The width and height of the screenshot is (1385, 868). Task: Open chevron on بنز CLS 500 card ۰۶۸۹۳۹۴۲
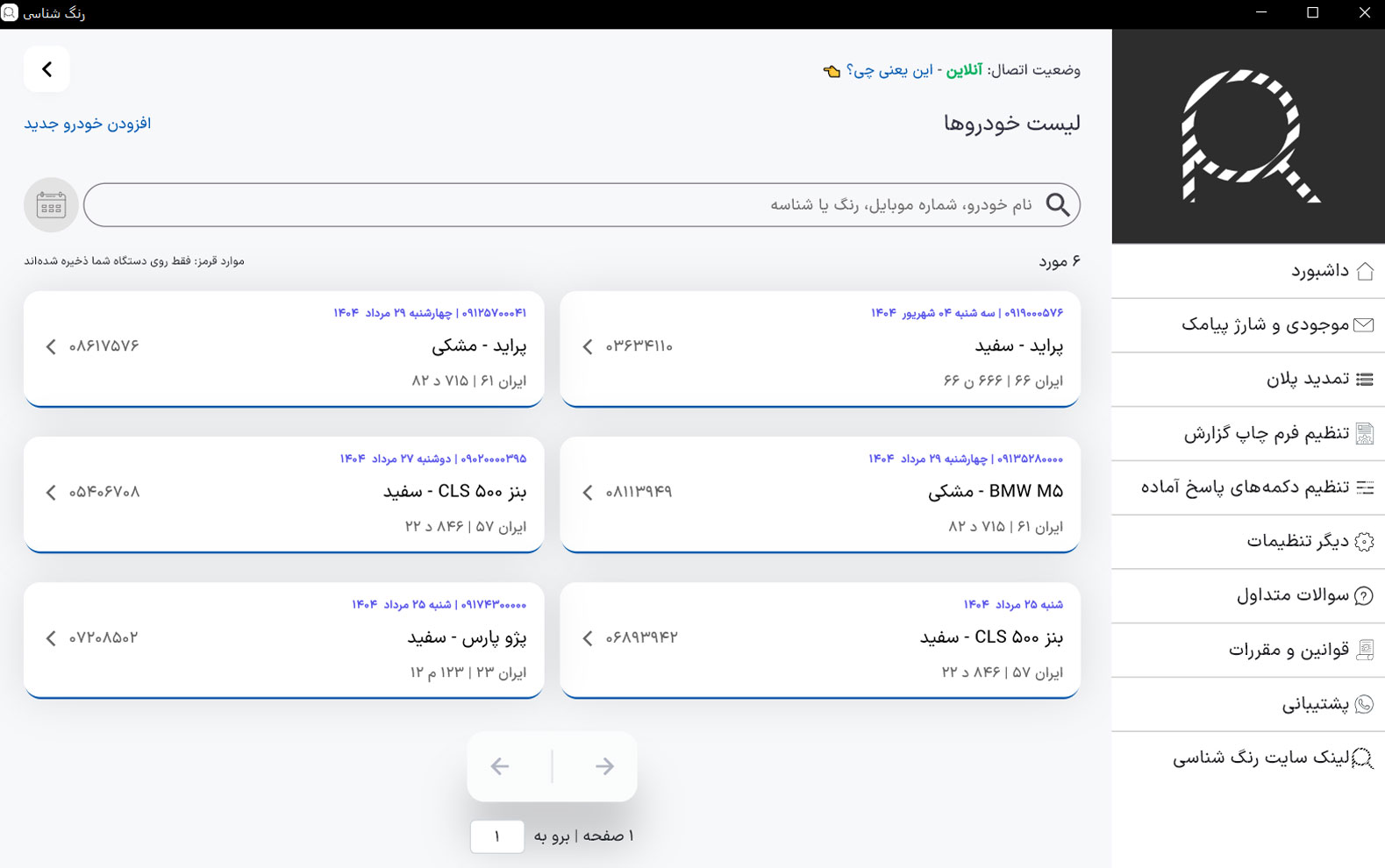(588, 638)
